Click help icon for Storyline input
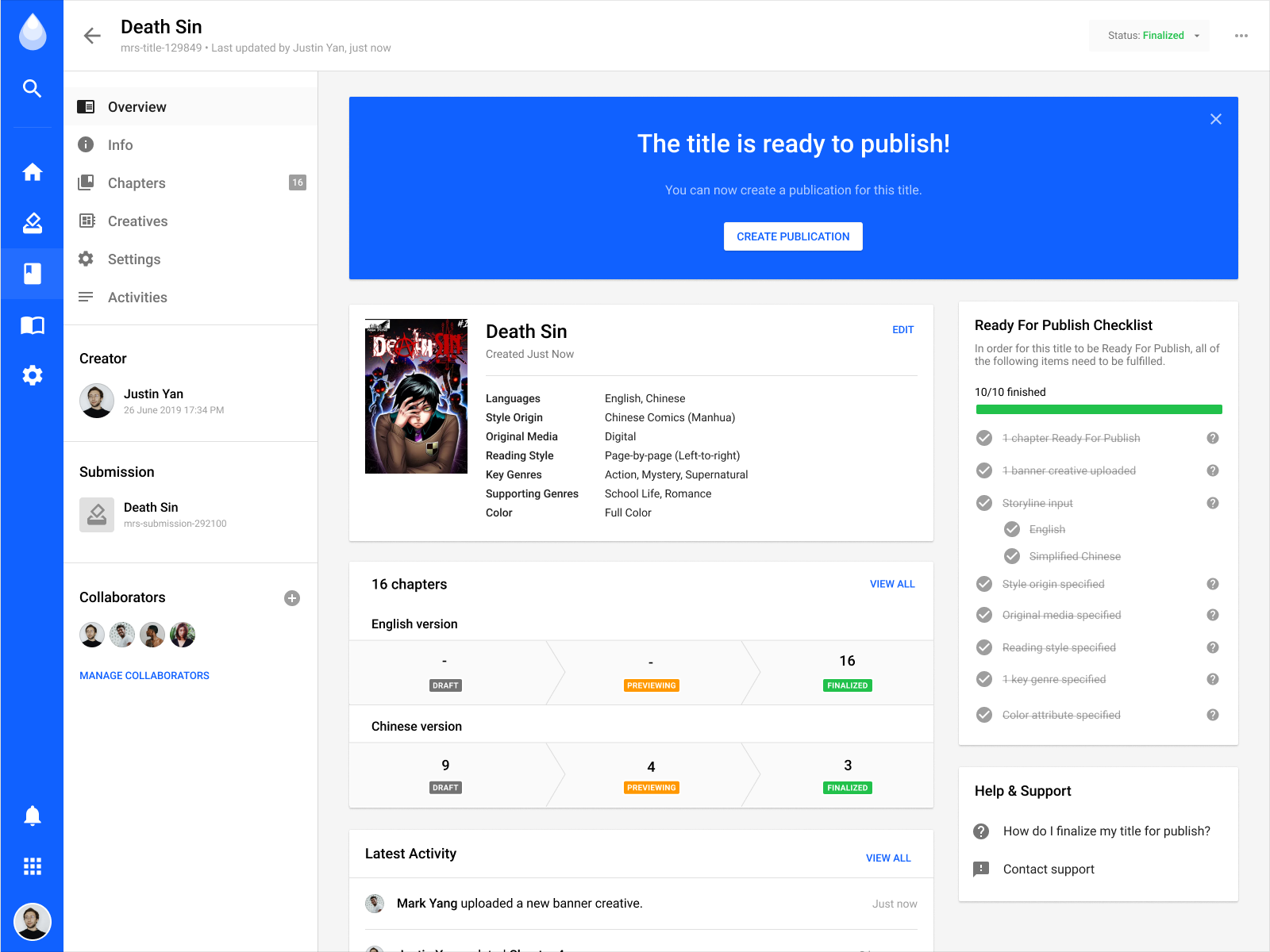The width and height of the screenshot is (1270, 952). coord(1212,503)
